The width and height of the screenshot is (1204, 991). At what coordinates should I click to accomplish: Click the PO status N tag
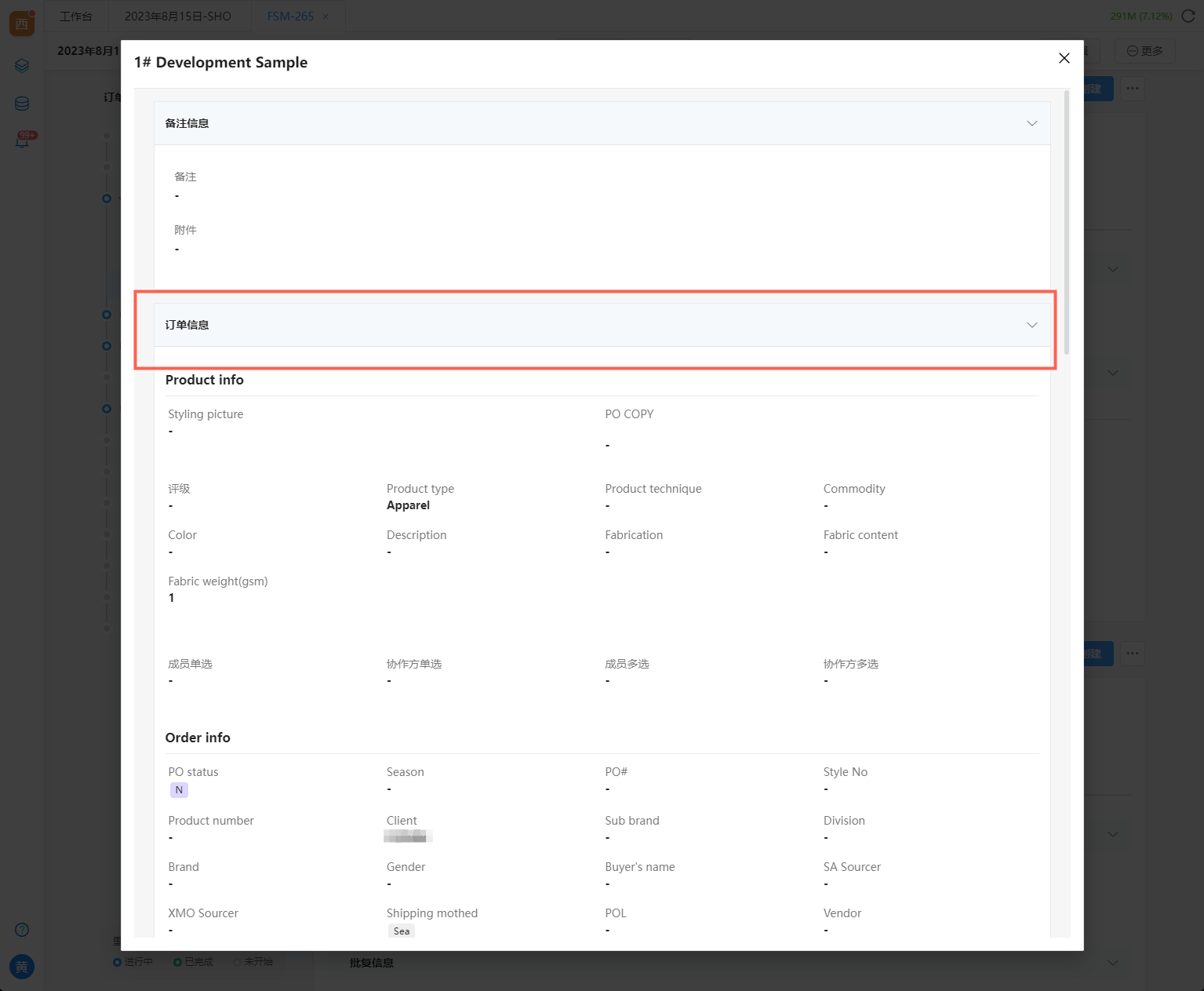(179, 790)
